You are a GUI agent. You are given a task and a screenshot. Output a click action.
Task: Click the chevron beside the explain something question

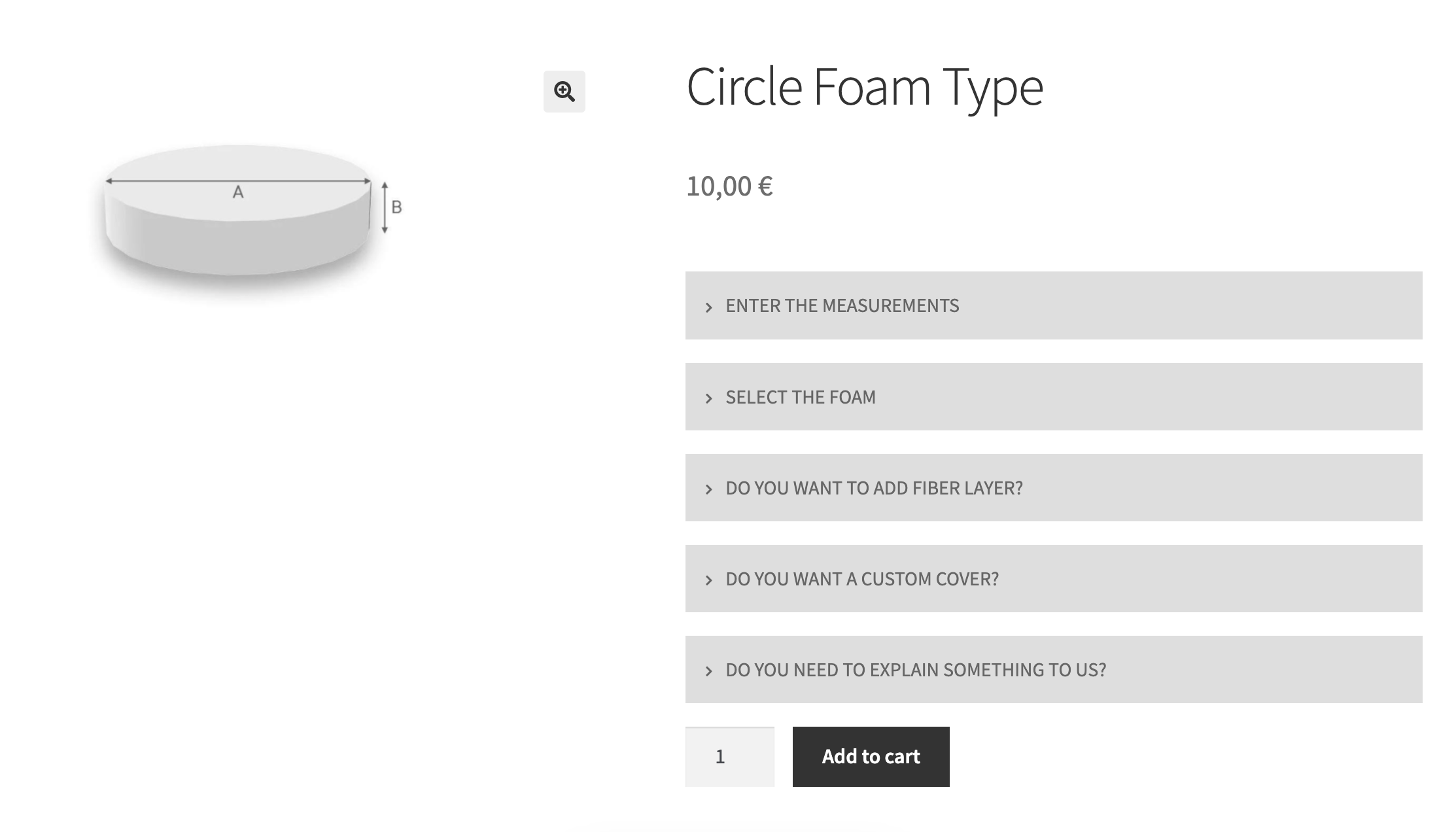pos(708,671)
